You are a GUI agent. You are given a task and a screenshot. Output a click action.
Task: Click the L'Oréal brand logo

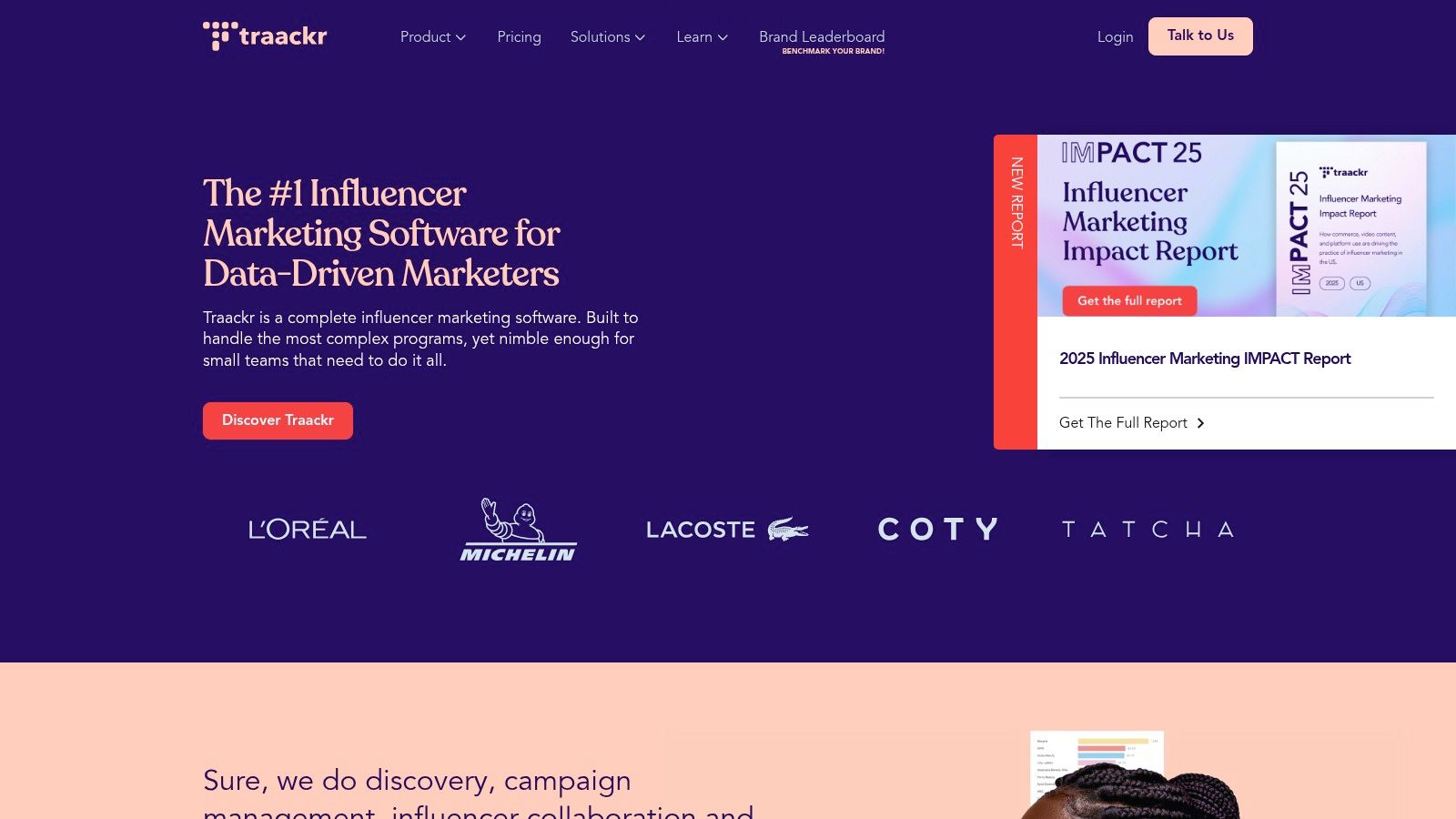[x=308, y=529]
